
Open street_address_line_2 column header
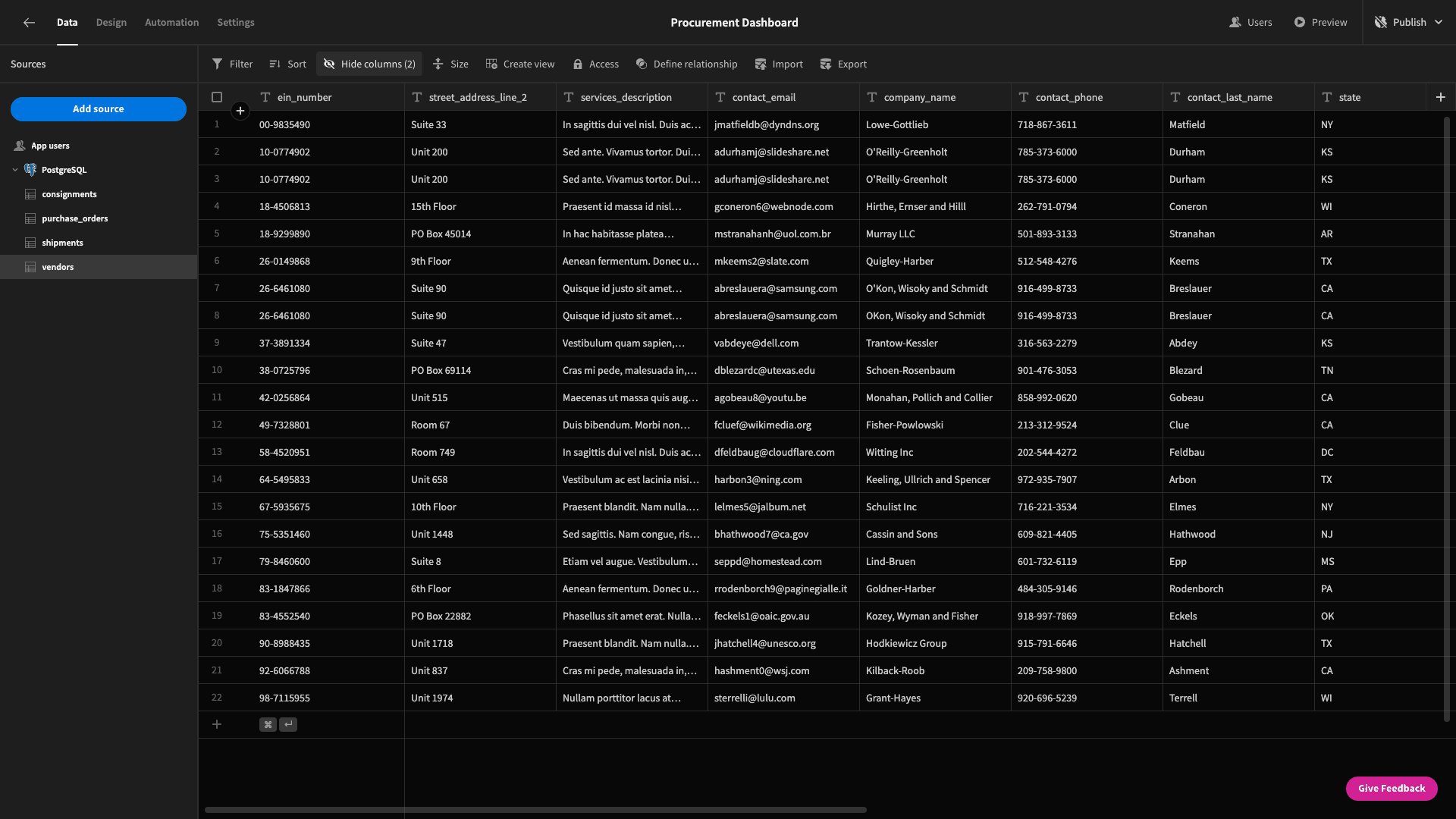(x=480, y=97)
